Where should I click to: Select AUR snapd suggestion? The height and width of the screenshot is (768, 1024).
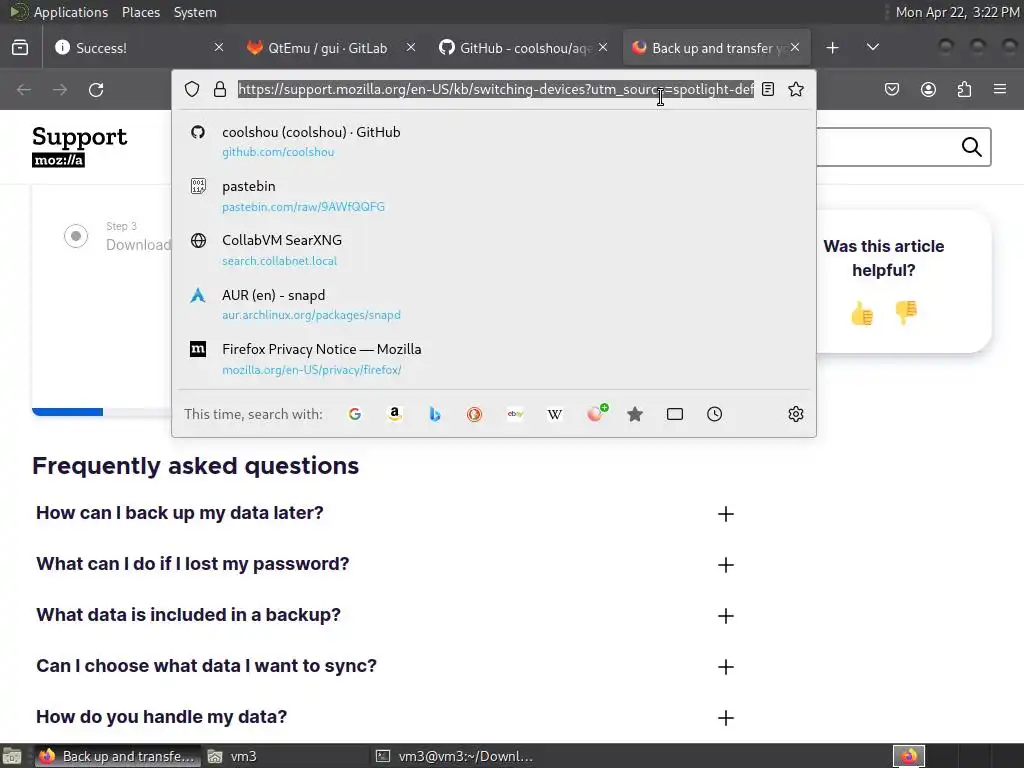(x=494, y=304)
